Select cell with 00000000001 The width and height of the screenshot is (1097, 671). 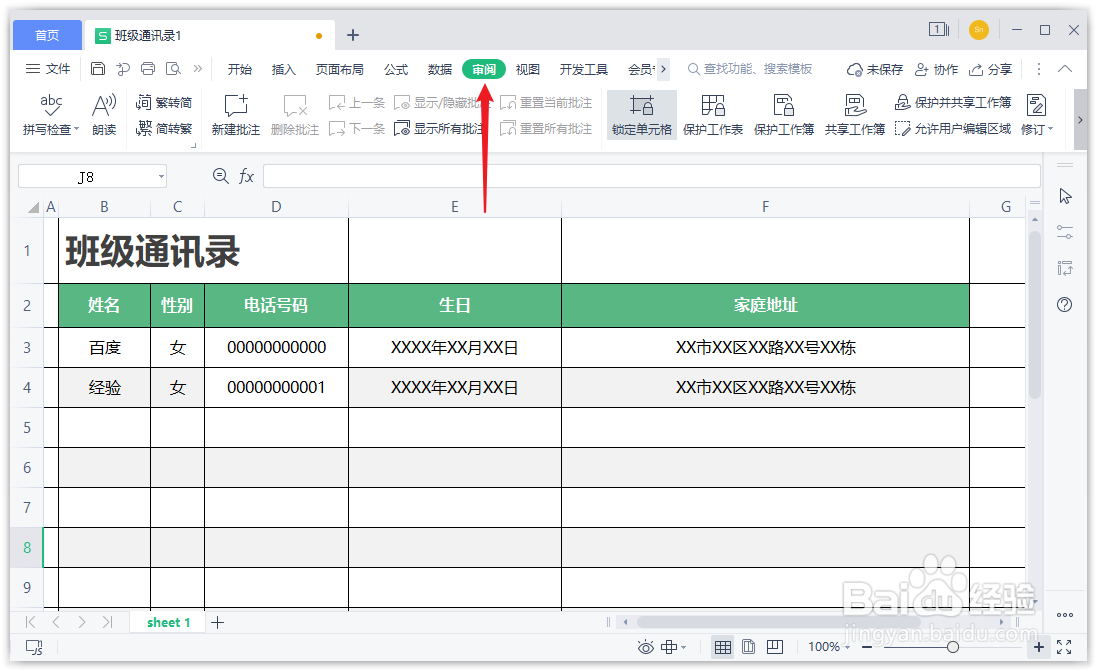[x=276, y=388]
